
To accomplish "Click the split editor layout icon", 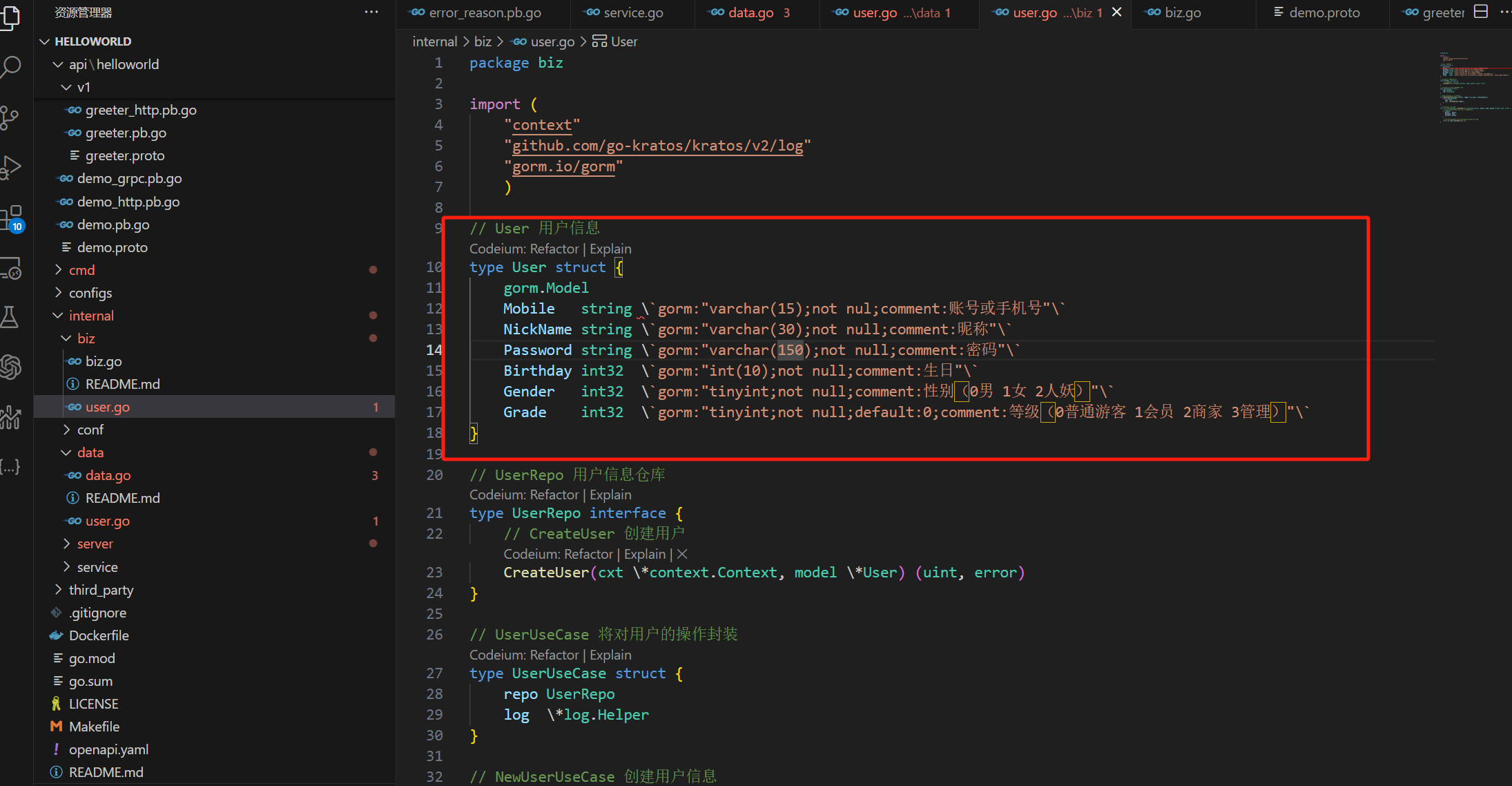I will (x=1481, y=12).
